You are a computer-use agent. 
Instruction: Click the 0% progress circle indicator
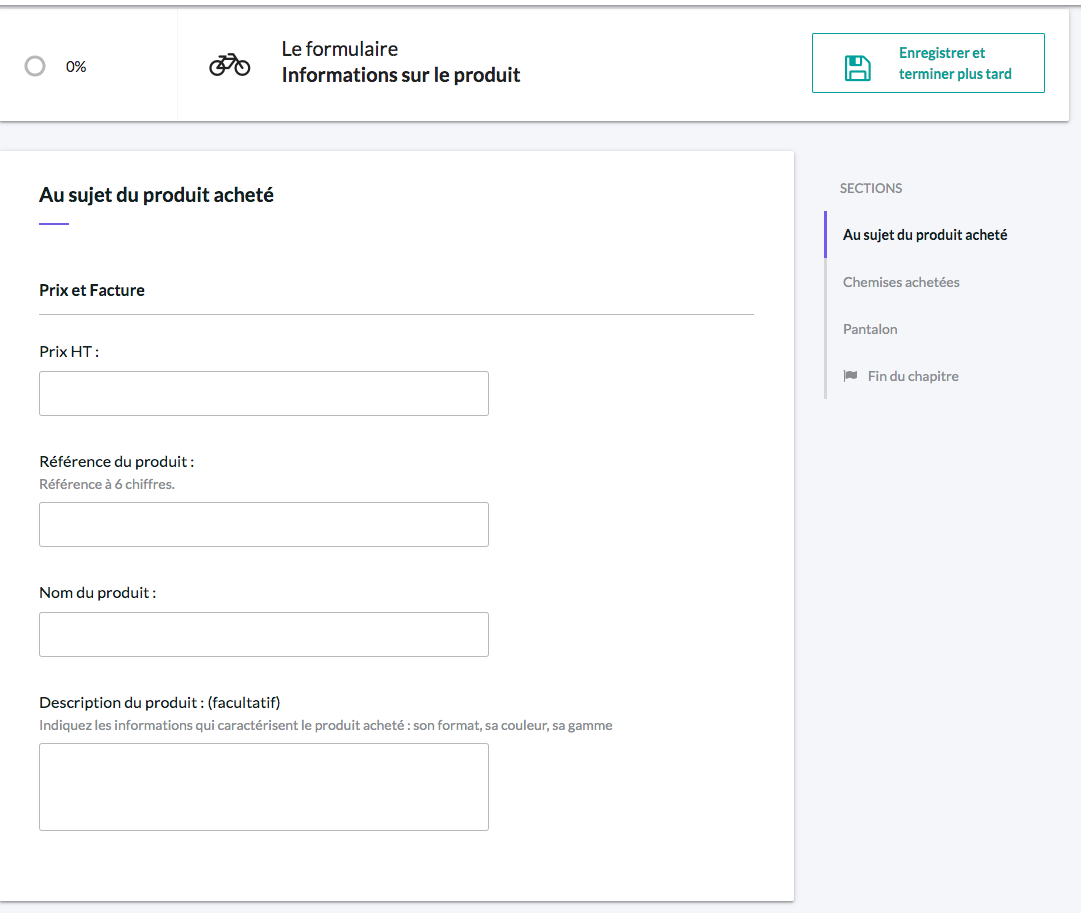35,66
